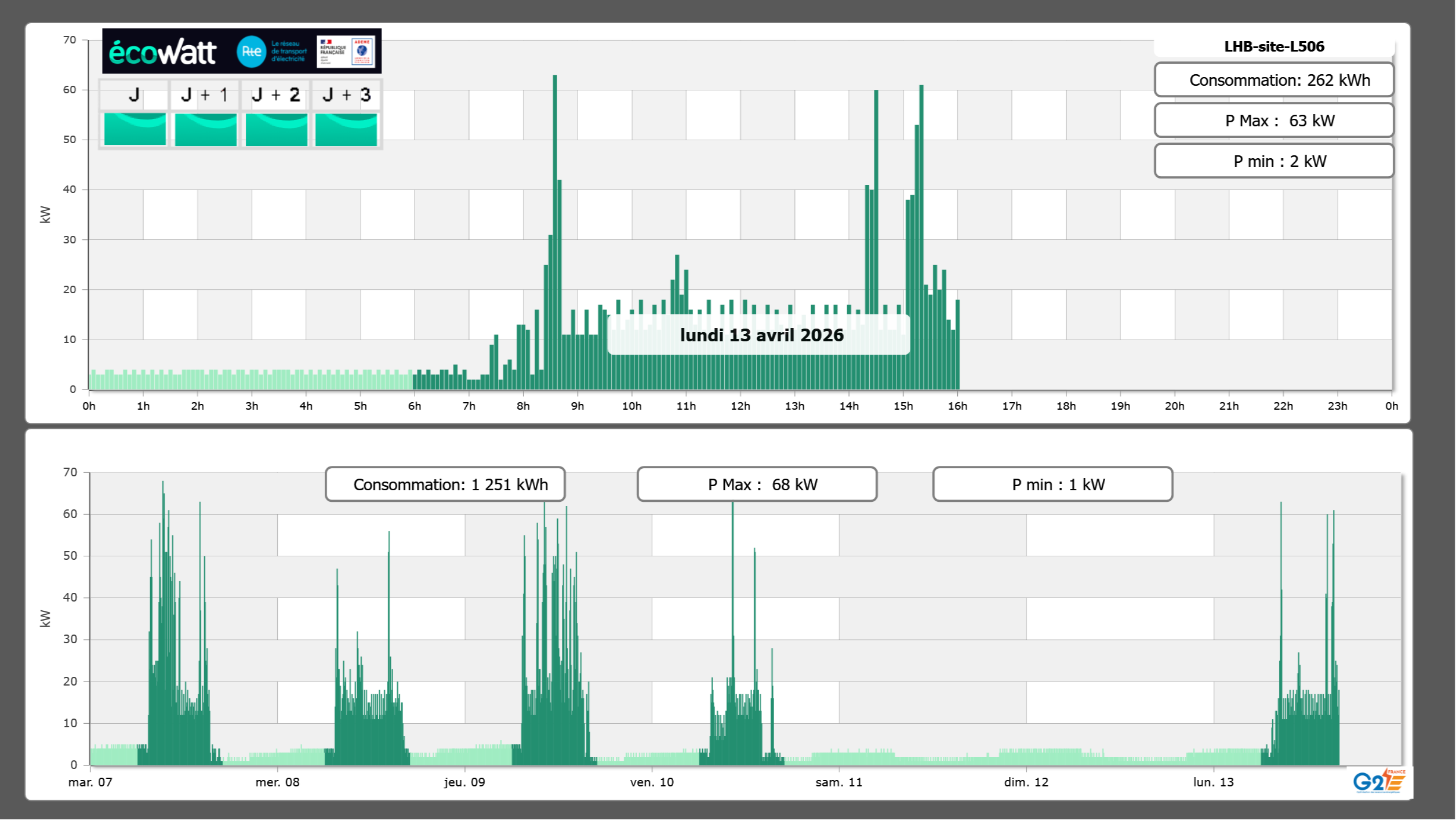The height and width of the screenshot is (820, 1456).
Task: Click the P Max : 68 kW box
Action: click(x=757, y=484)
